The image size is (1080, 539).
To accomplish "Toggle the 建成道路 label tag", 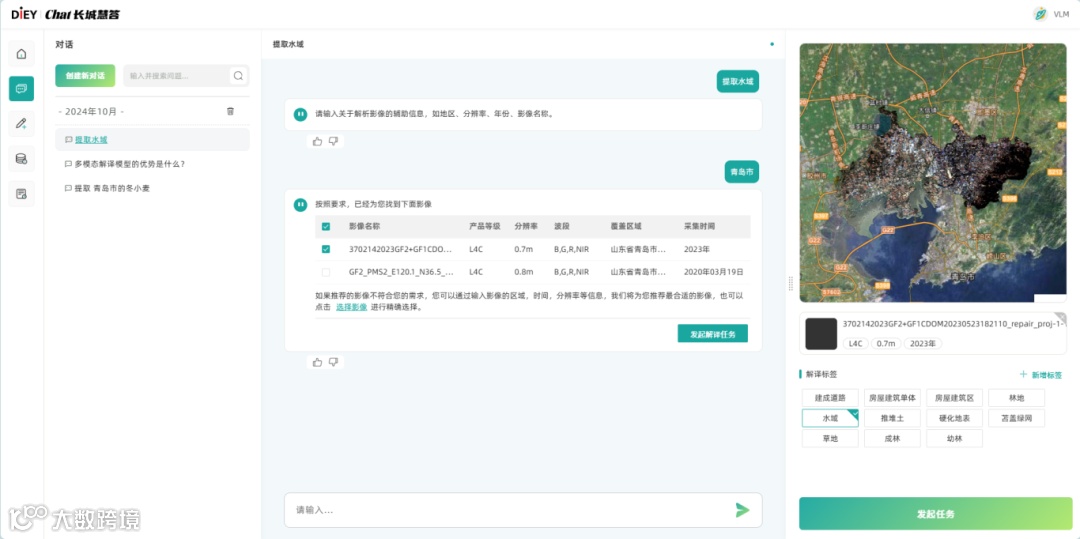I will click(x=830, y=398).
